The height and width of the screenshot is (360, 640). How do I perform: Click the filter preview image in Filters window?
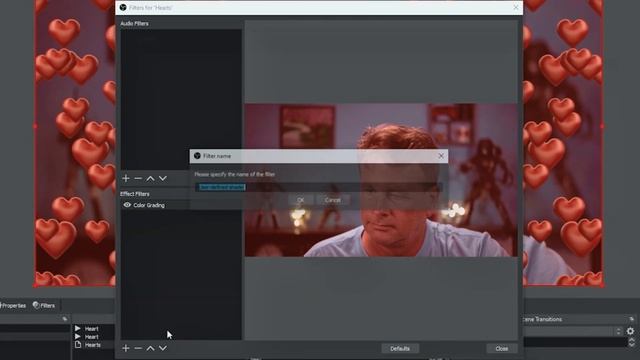pos(381,180)
